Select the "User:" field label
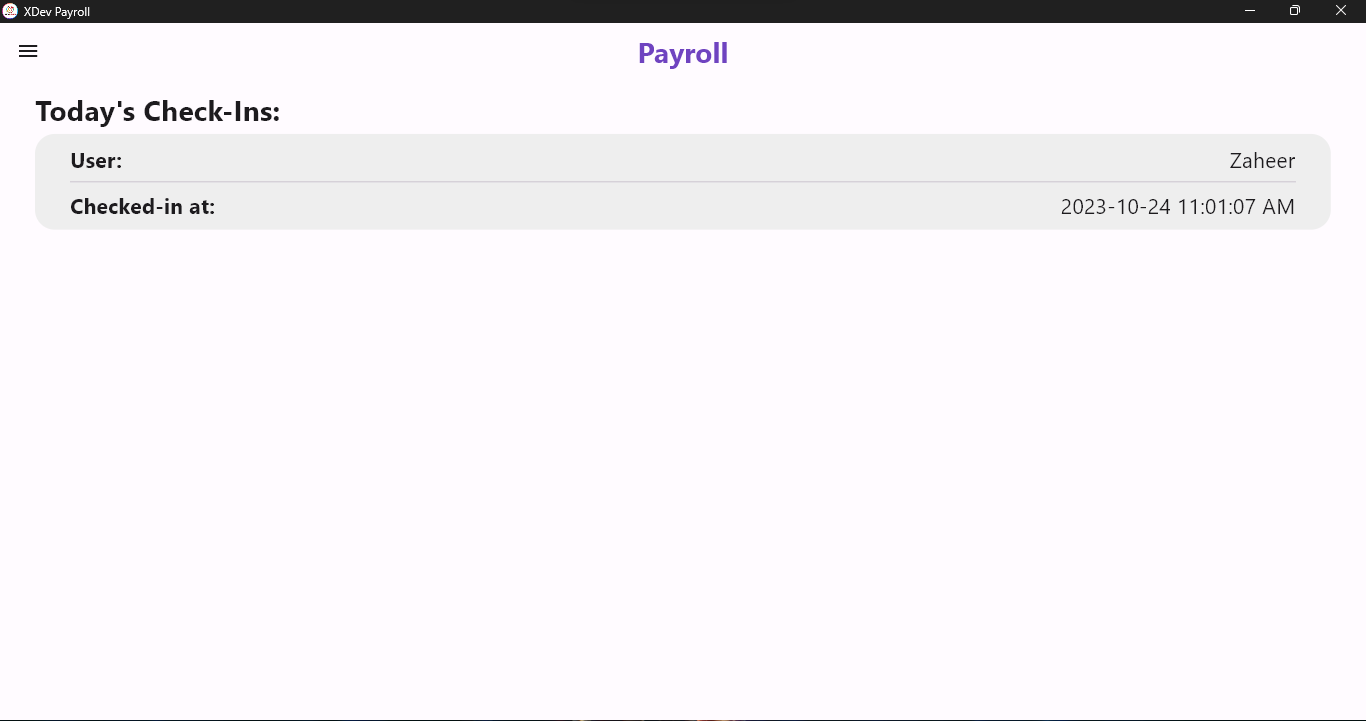1366x721 pixels. 96,161
